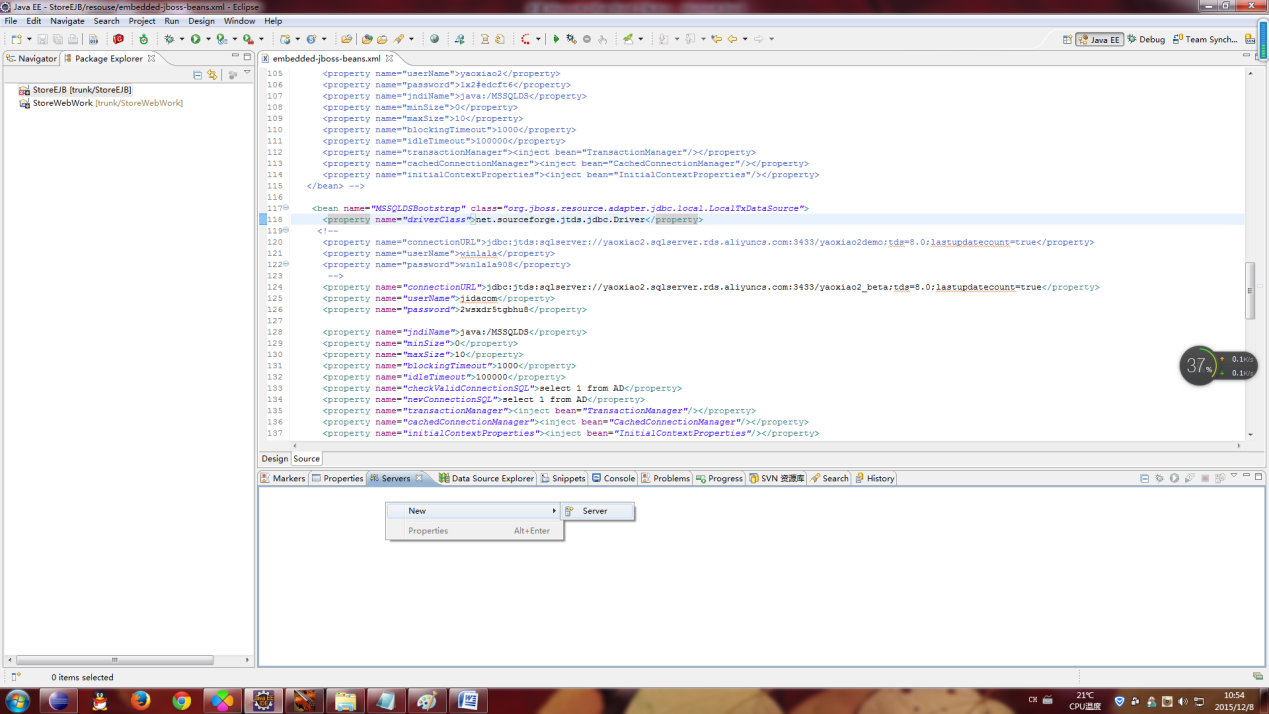Open the History tab

(873, 478)
